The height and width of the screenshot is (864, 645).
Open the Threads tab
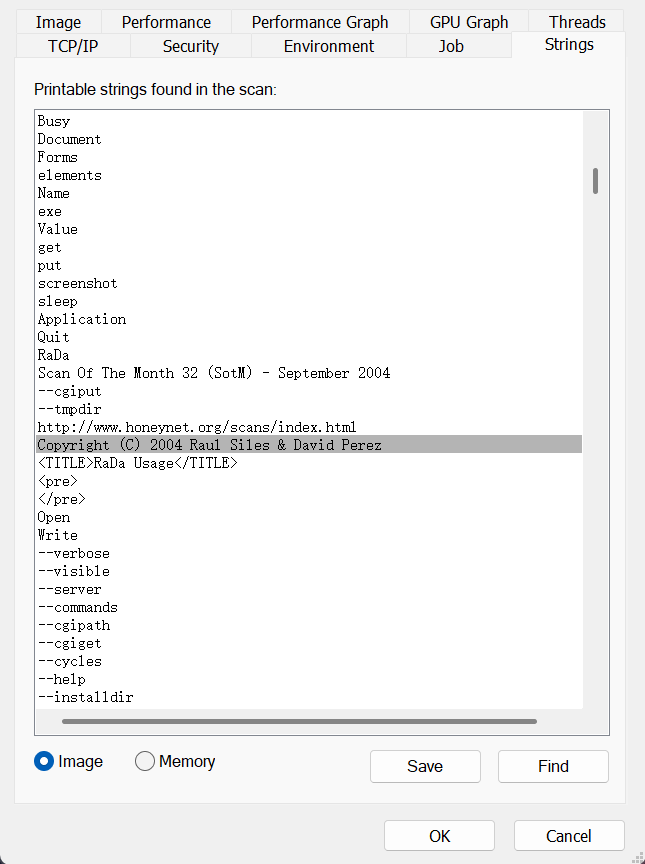pos(577,22)
